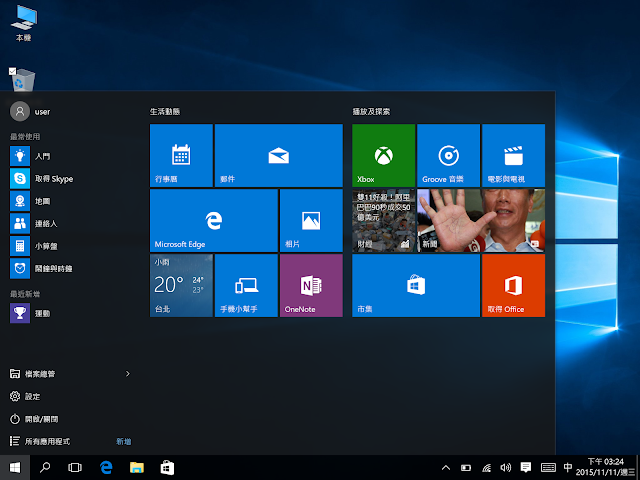Launch Edge from the taskbar

click(106, 467)
